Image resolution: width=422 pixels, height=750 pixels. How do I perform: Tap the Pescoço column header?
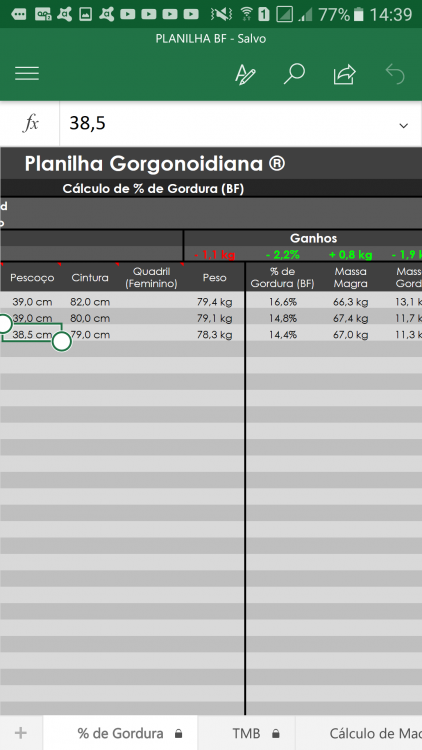[32, 277]
